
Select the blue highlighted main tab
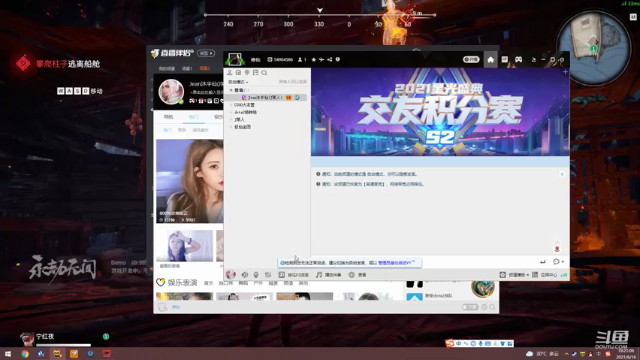click(193, 117)
